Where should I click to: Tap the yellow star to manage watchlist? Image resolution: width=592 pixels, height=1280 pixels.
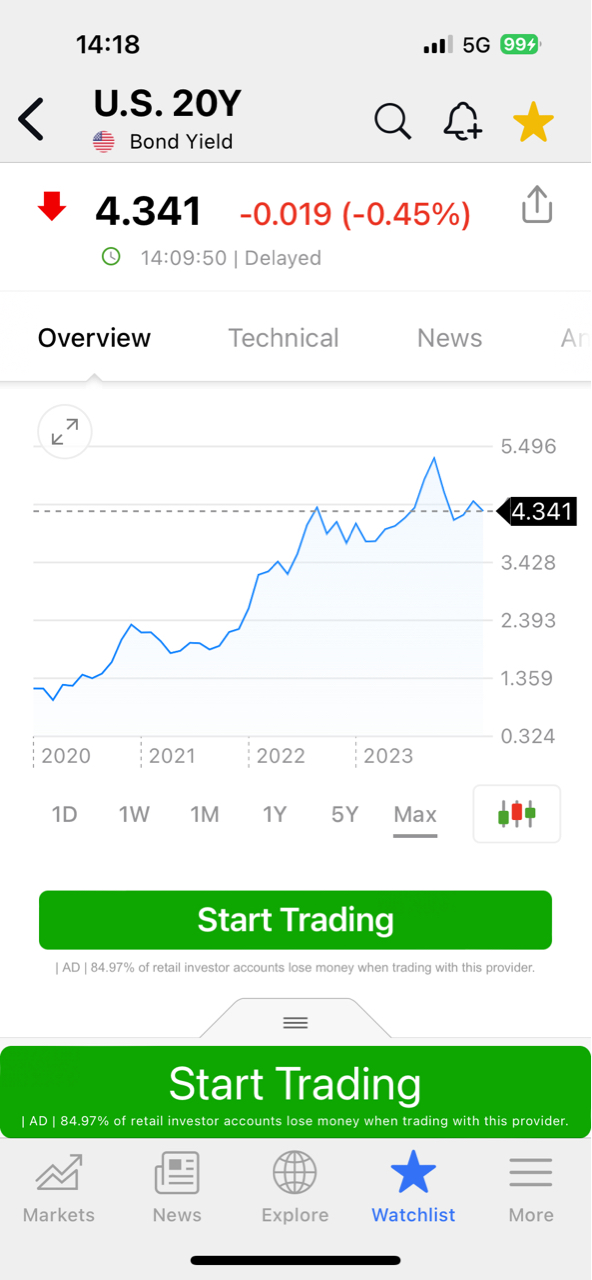point(533,120)
